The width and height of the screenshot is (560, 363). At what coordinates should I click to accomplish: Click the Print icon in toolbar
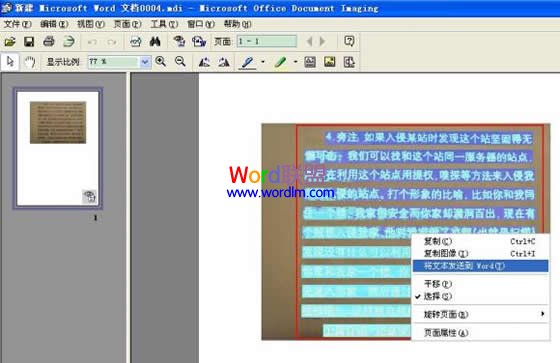49,41
